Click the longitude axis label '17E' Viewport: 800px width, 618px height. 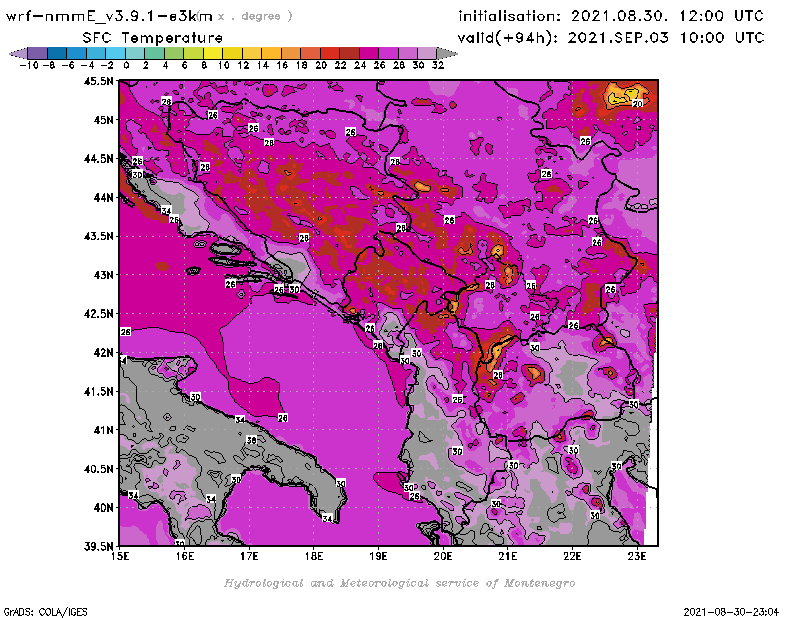[249, 556]
